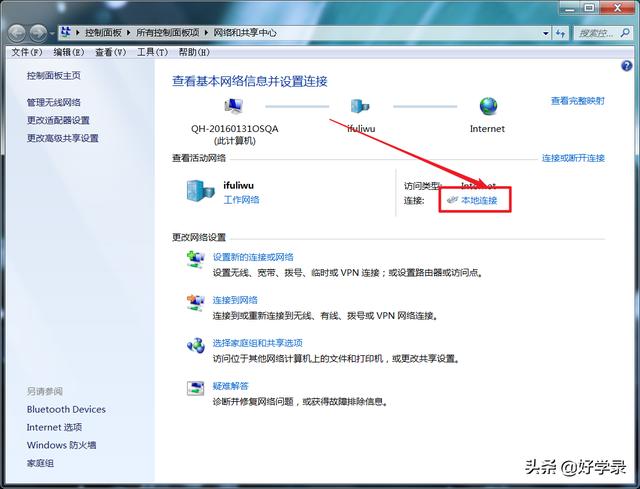Click the icon beside 连接到网络
This screenshot has height=489, width=640.
tap(196, 302)
